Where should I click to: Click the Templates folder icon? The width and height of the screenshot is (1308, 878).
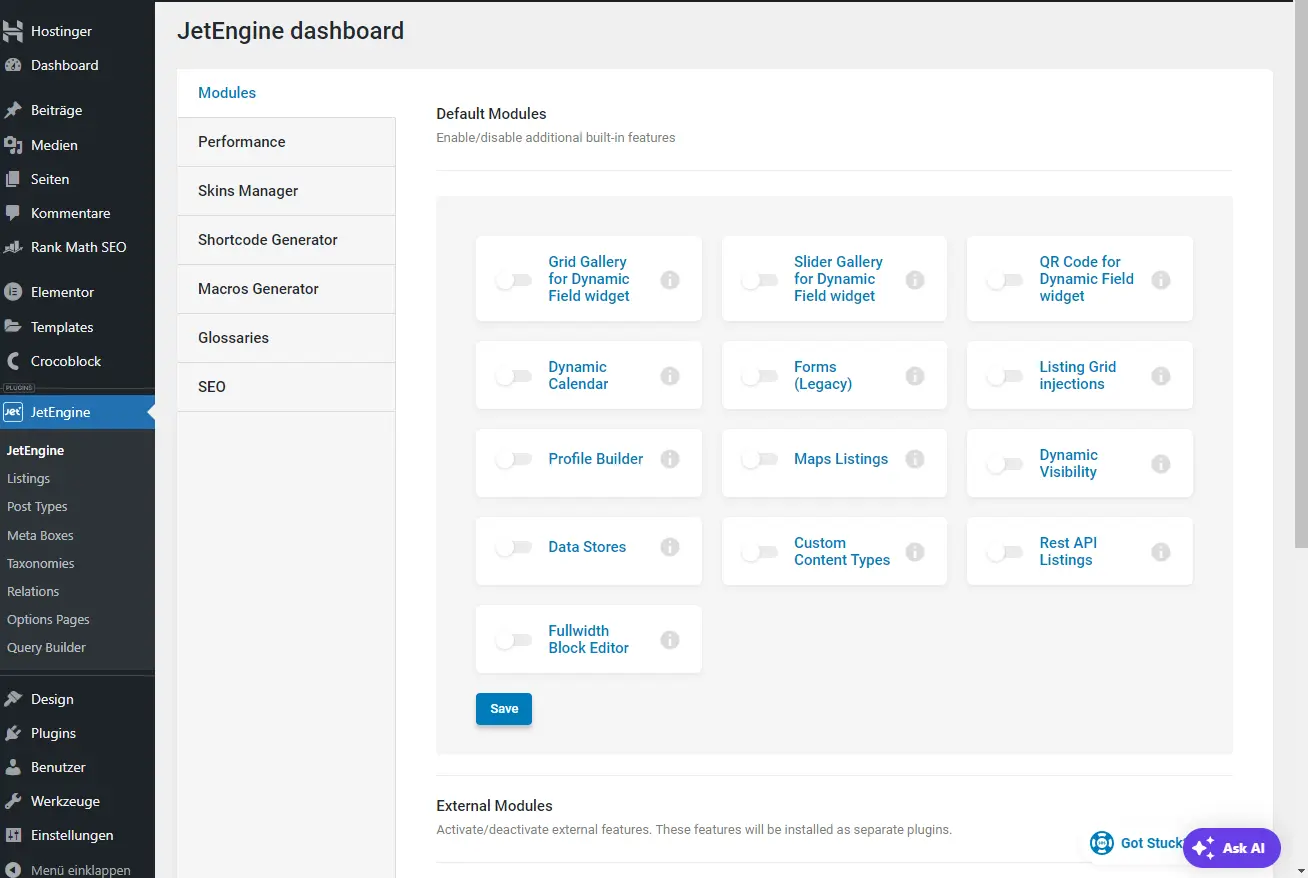coord(13,327)
